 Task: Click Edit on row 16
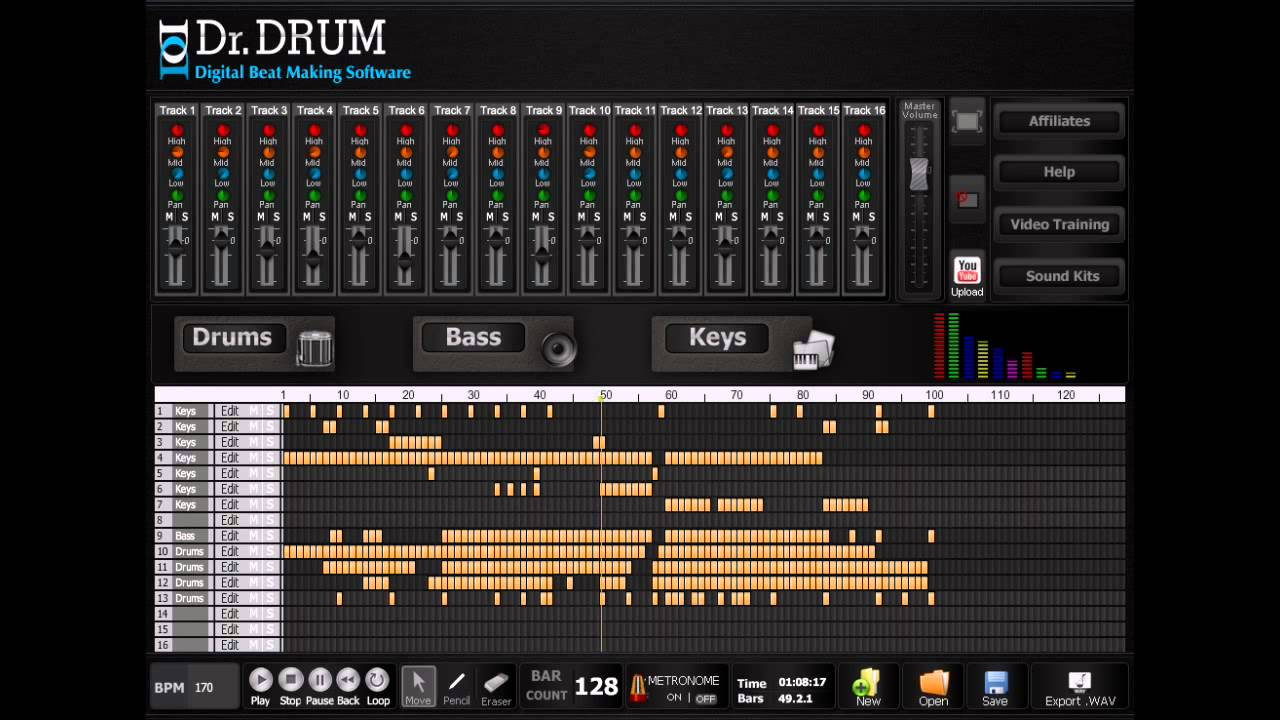(230, 645)
